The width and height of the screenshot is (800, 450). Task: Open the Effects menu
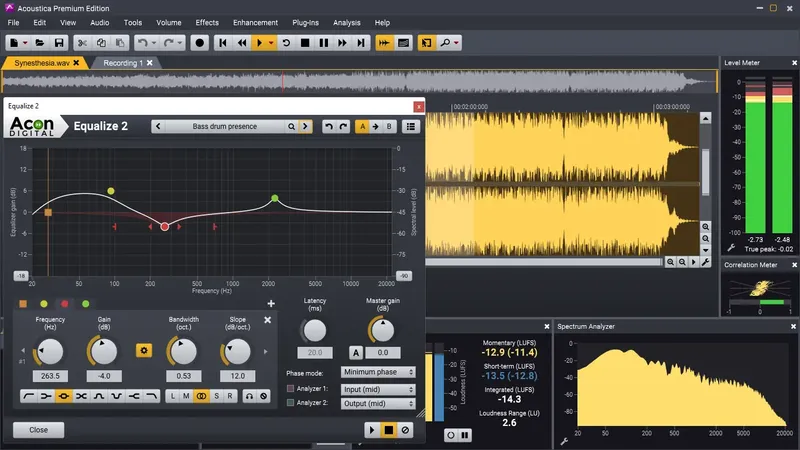click(x=207, y=22)
